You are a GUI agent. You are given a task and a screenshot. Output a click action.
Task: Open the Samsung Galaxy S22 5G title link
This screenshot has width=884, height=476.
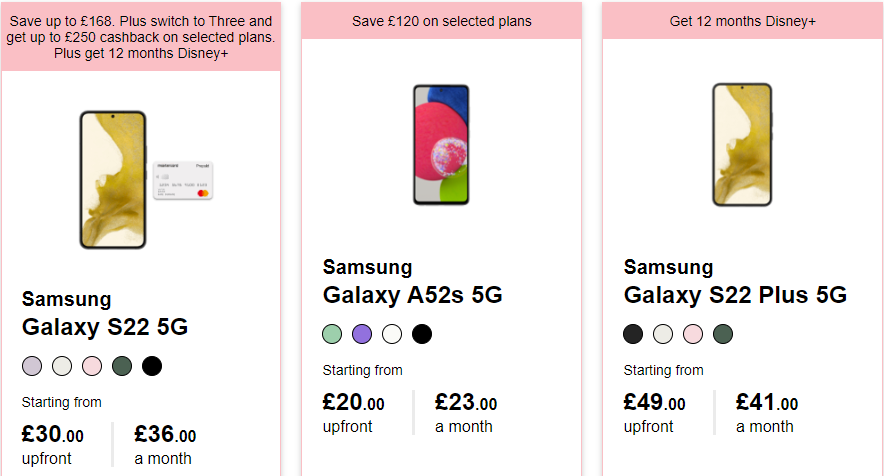(x=105, y=314)
